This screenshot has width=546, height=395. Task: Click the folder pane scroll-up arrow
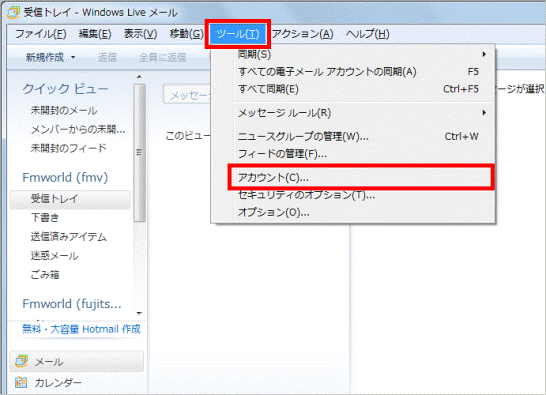point(139,76)
